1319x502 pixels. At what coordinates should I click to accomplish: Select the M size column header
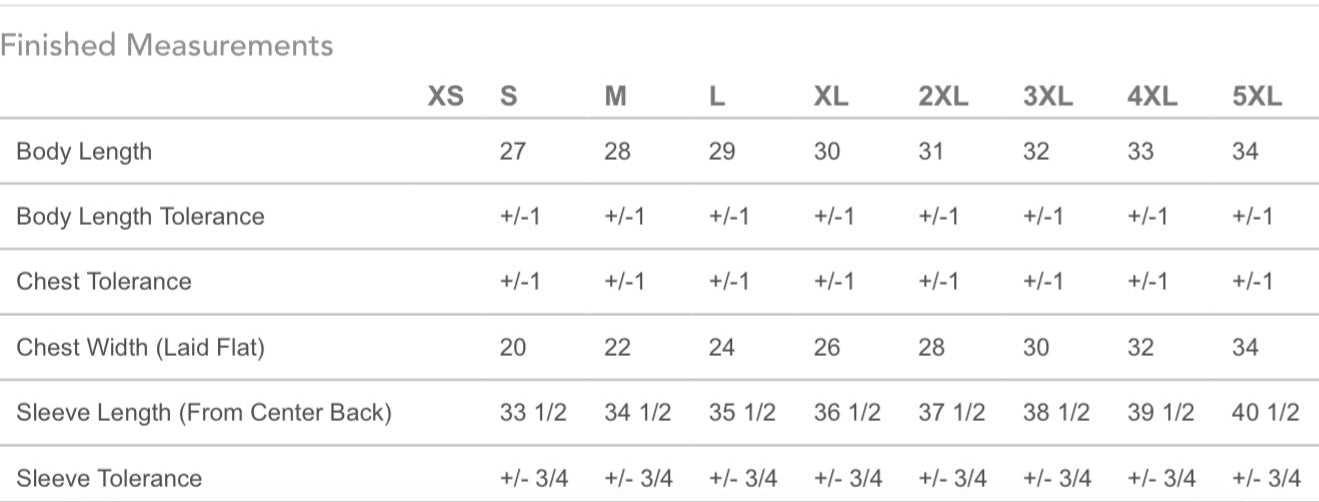tap(616, 97)
